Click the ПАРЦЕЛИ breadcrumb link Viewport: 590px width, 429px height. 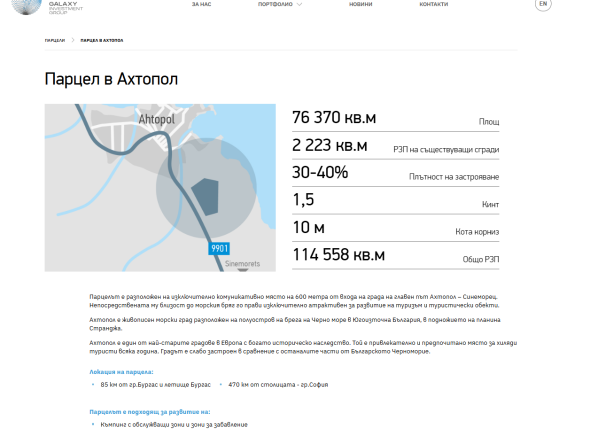pos(55,40)
